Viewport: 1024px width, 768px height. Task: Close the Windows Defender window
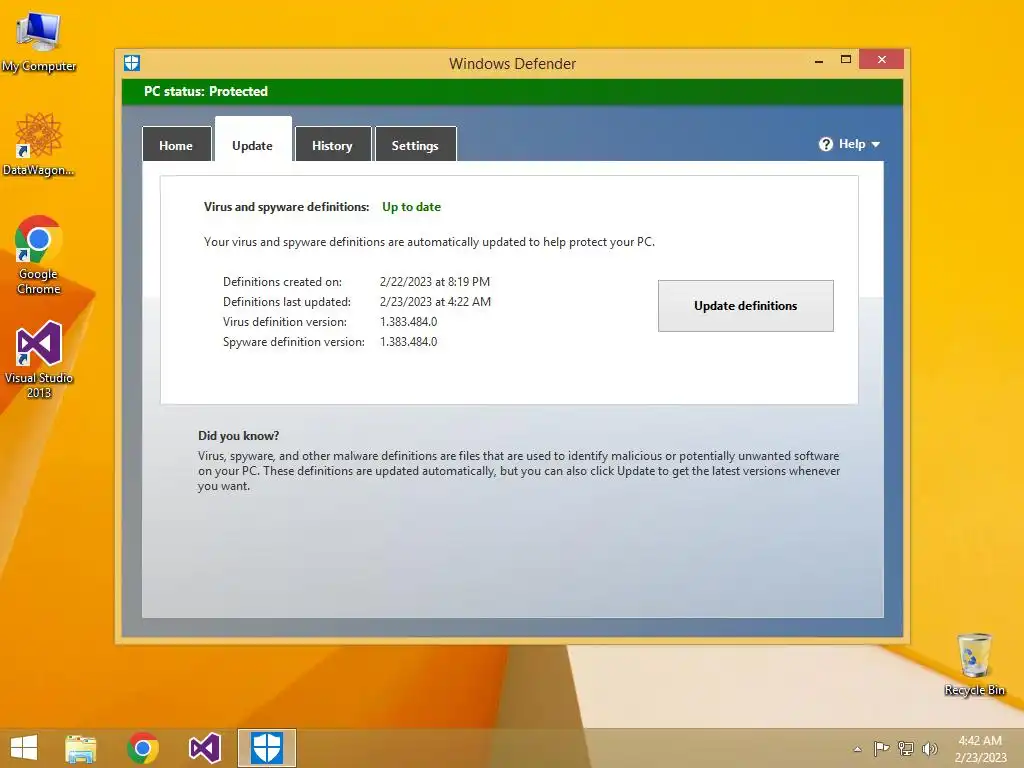pos(882,59)
